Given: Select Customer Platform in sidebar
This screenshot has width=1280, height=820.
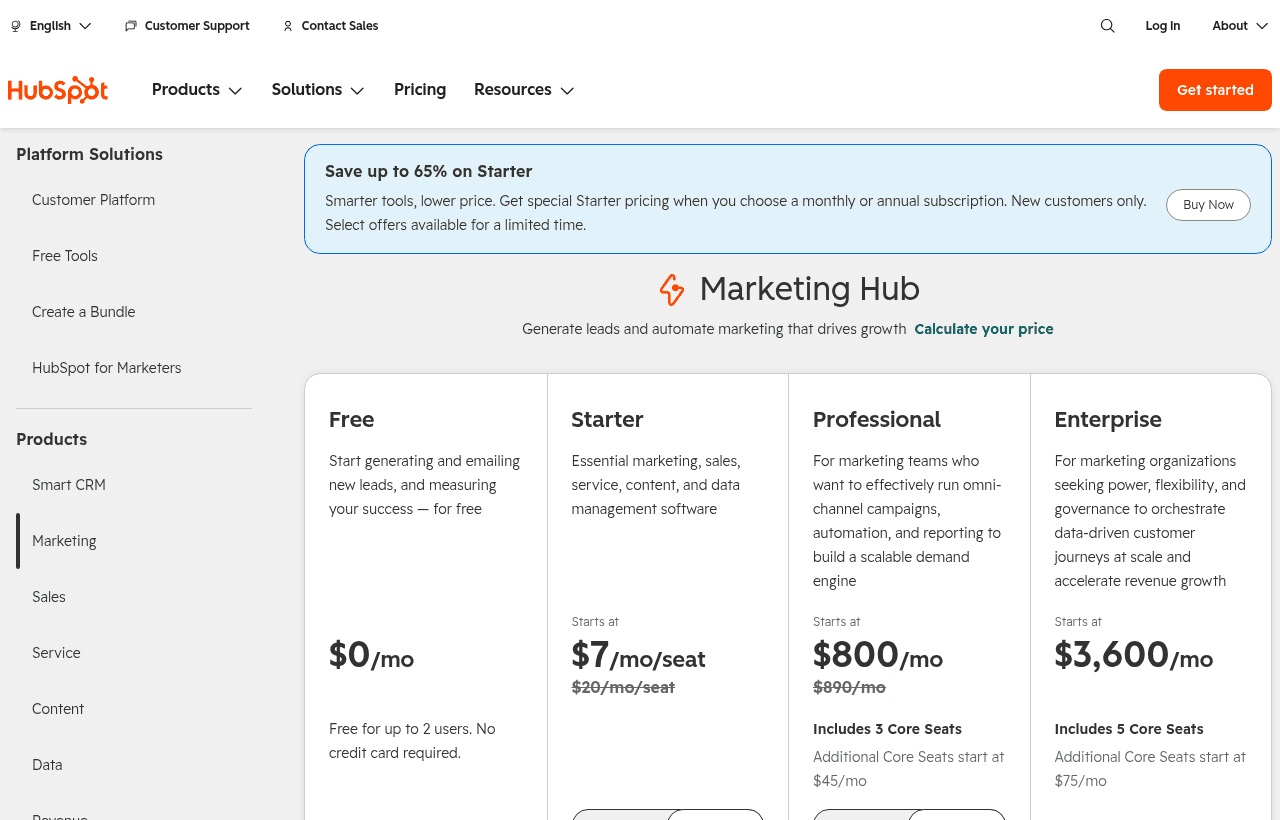Looking at the screenshot, I should point(94,200).
